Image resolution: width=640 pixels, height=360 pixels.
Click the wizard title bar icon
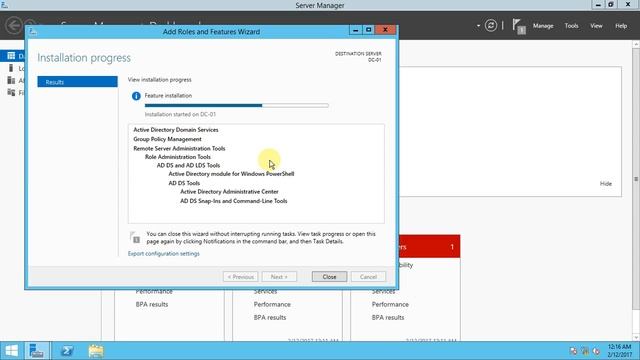33,31
